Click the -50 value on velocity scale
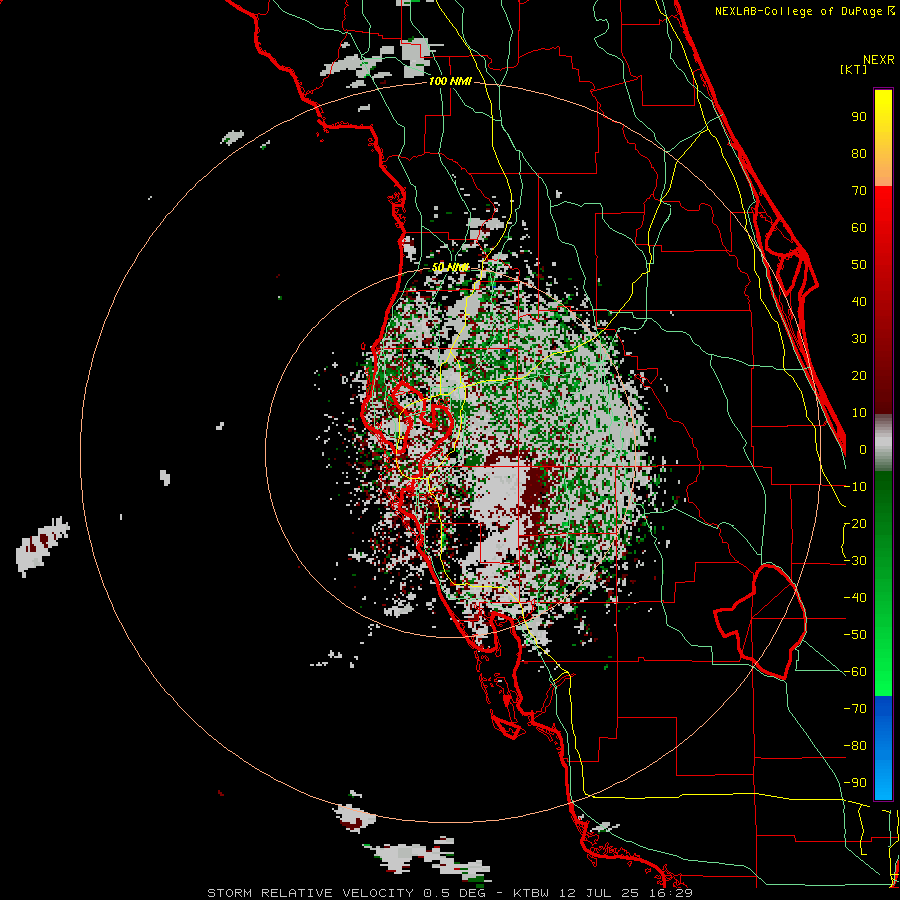Viewport: 900px width, 900px height. 855,635
